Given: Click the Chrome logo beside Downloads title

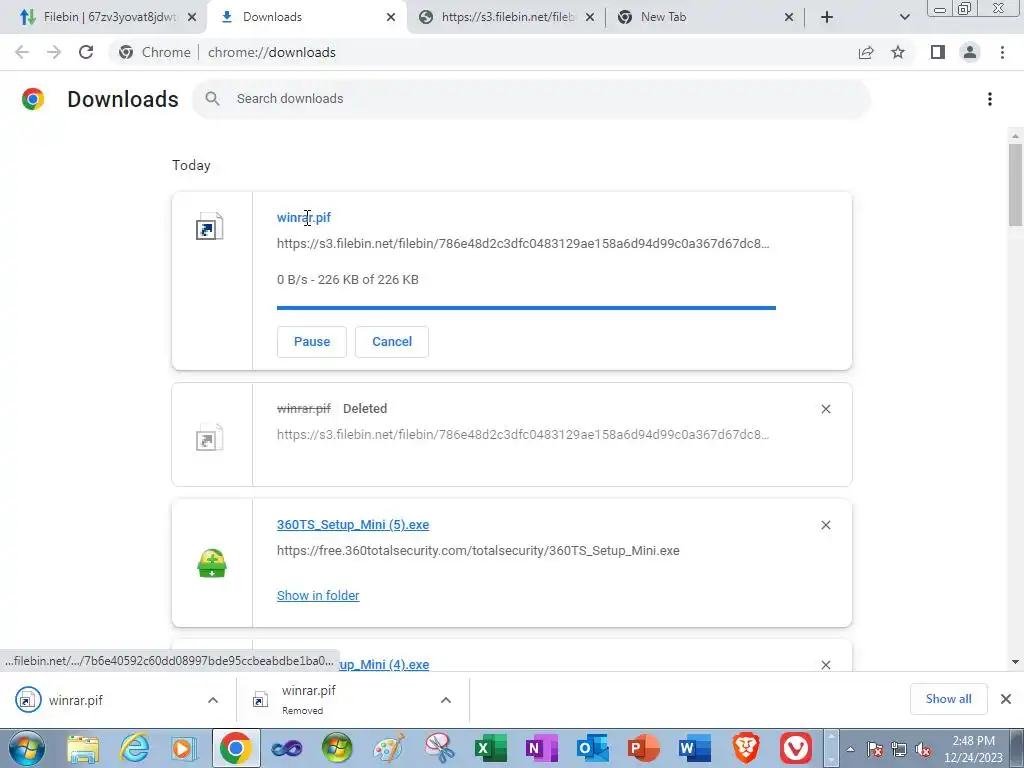Looking at the screenshot, I should tap(33, 99).
